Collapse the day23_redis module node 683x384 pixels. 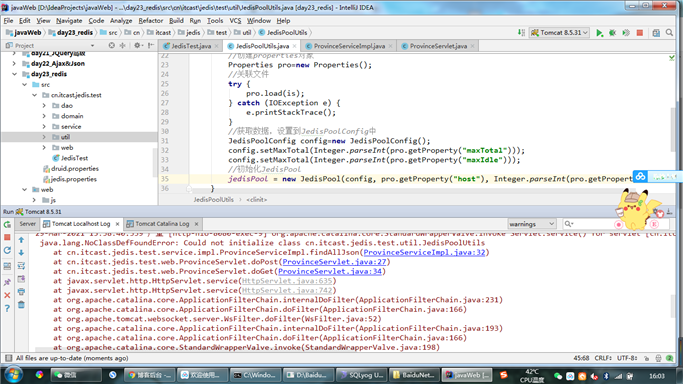(14, 74)
